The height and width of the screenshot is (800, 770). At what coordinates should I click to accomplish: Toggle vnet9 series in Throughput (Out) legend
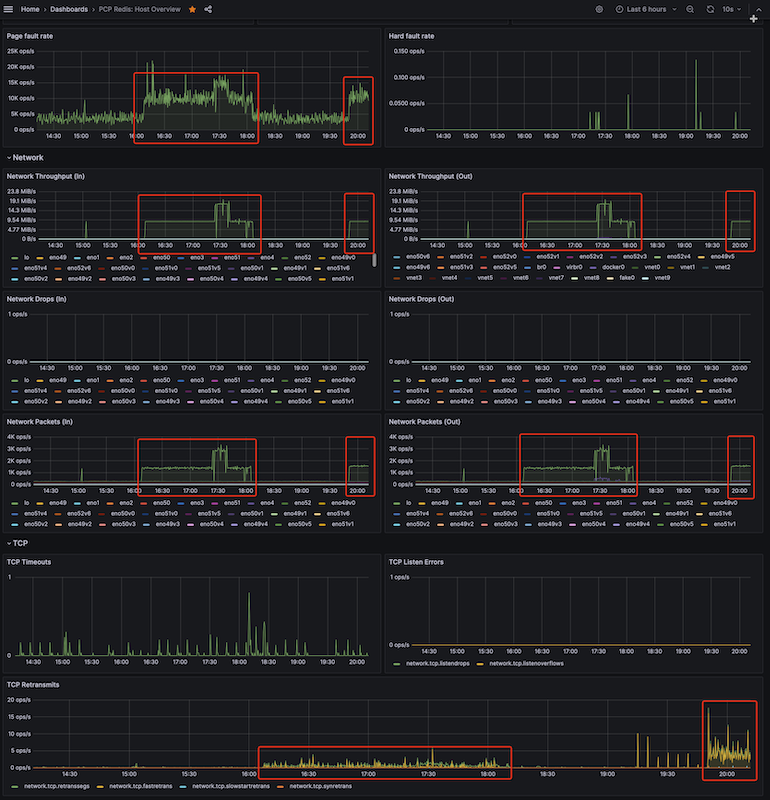pos(662,278)
